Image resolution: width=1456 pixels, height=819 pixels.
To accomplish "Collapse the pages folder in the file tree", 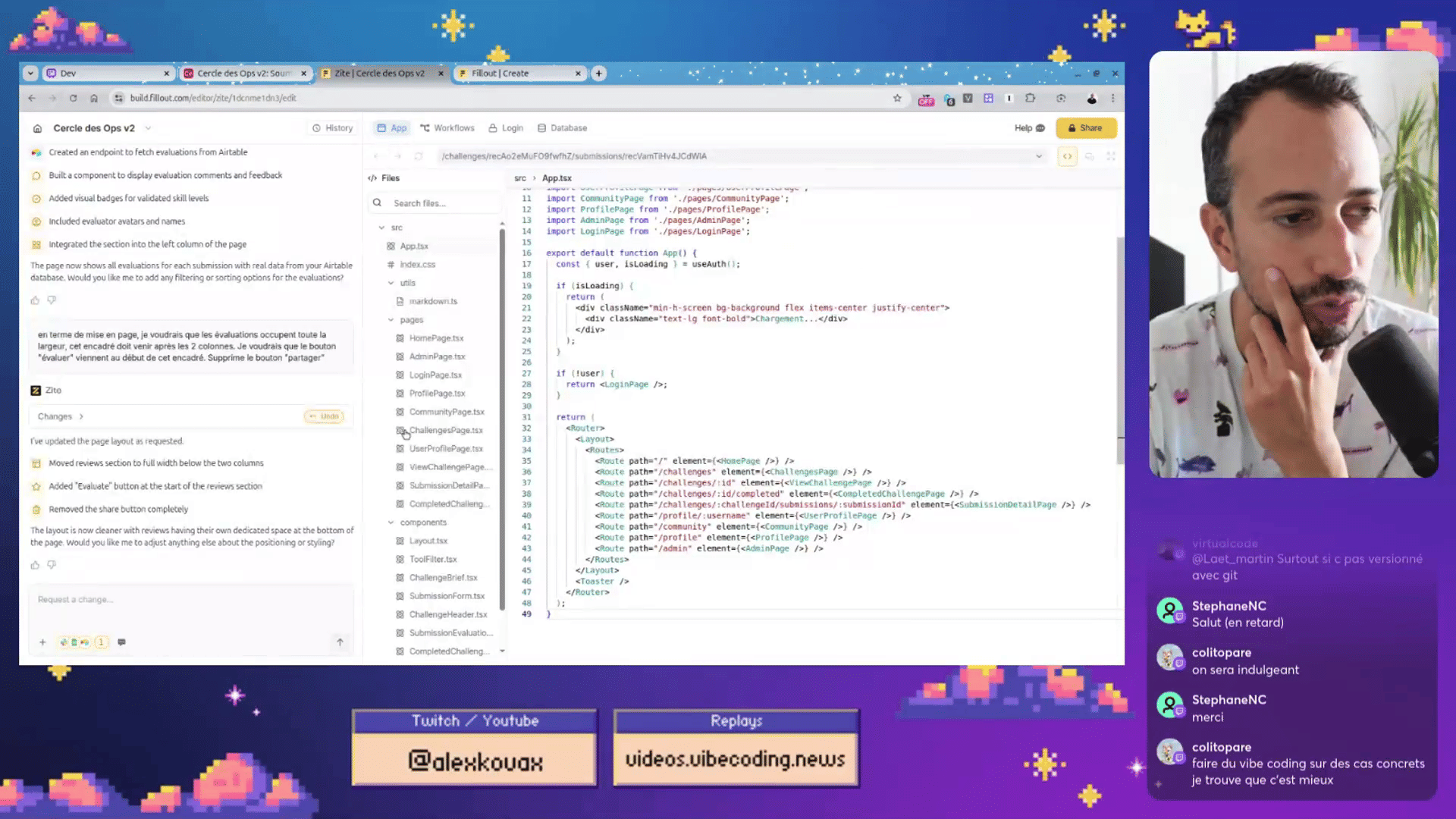I will [x=389, y=319].
